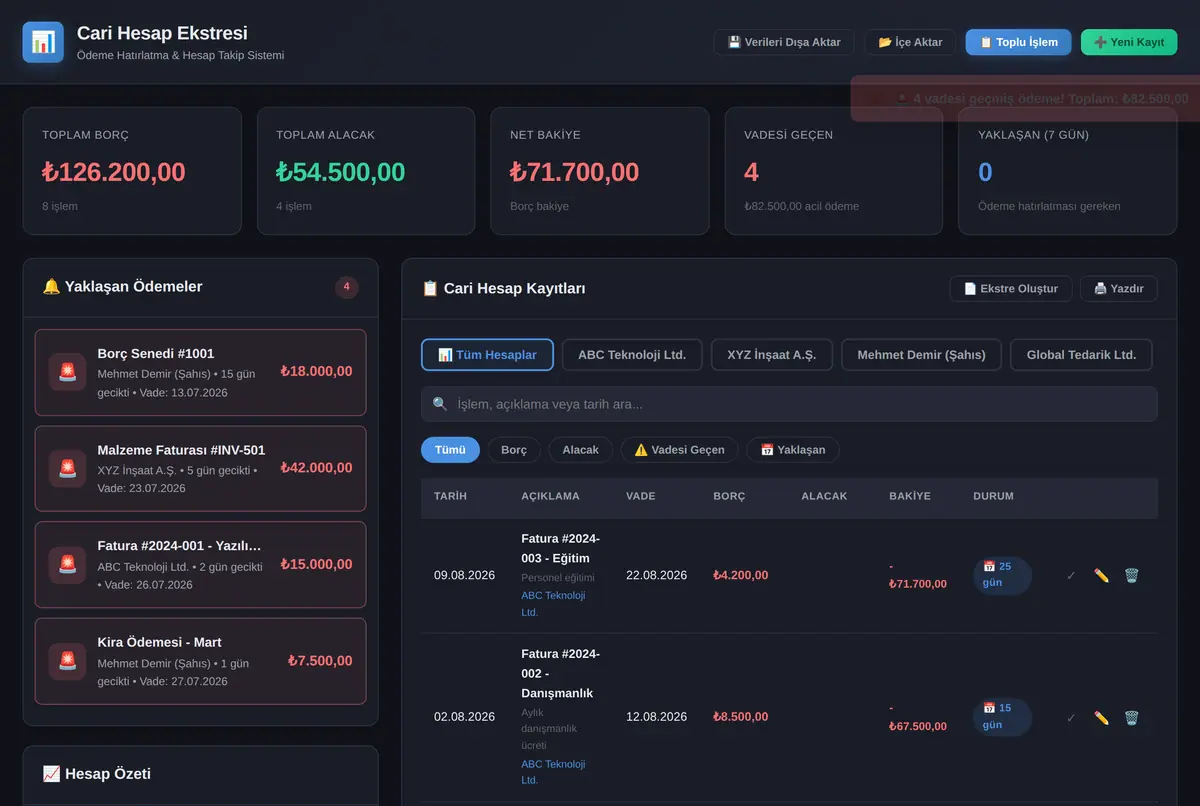The image size is (1200, 806).
Task: Click the siren icon on Kira Ödemesi - Mart
Action: 67,661
